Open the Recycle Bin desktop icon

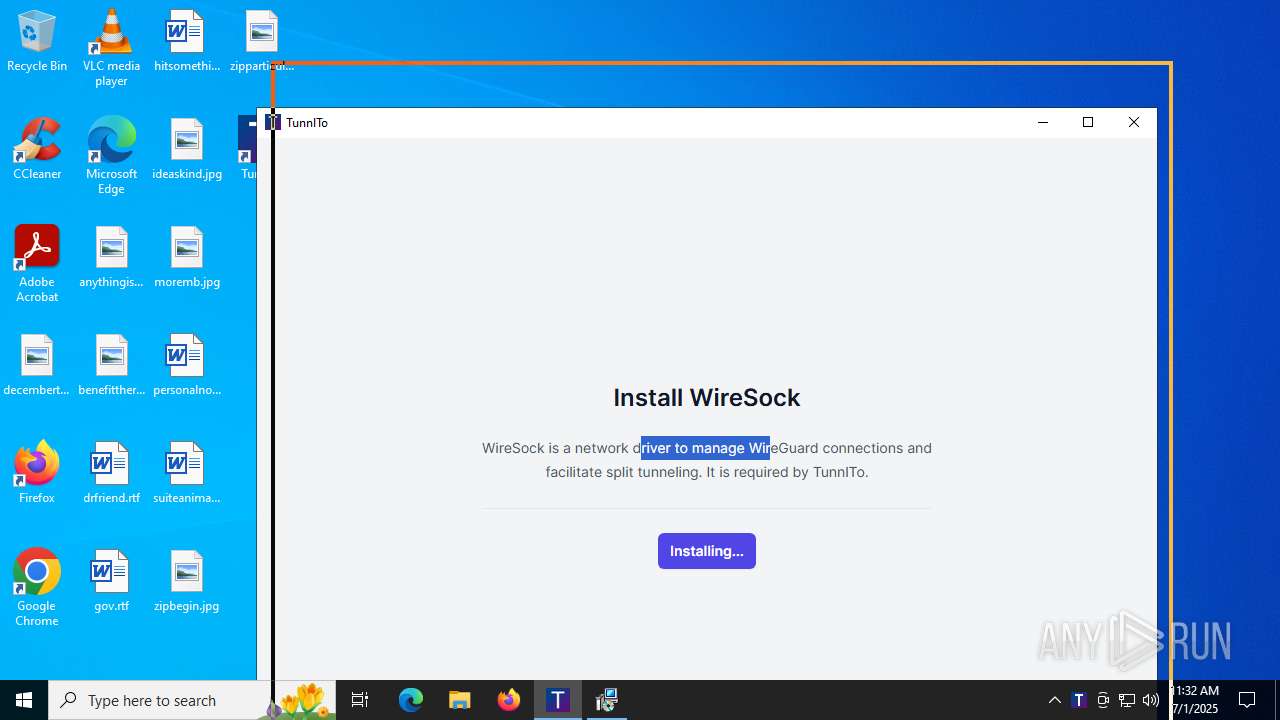pos(37,41)
